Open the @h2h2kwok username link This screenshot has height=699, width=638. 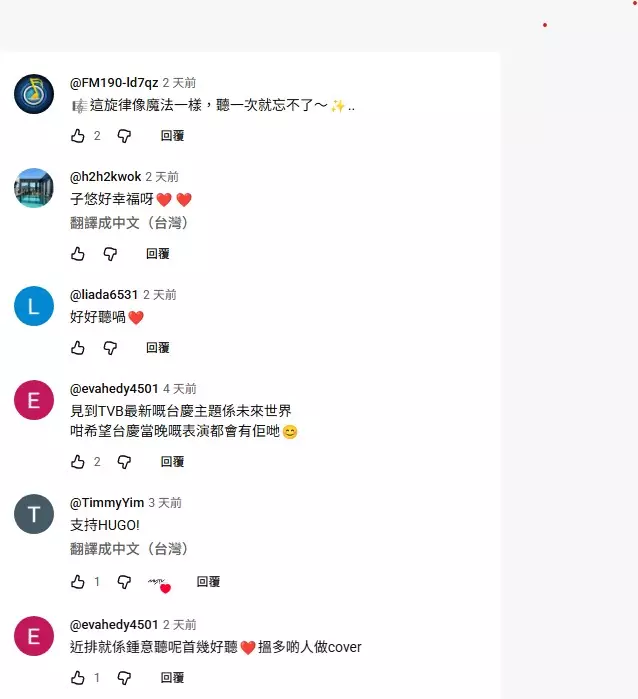(x=105, y=177)
